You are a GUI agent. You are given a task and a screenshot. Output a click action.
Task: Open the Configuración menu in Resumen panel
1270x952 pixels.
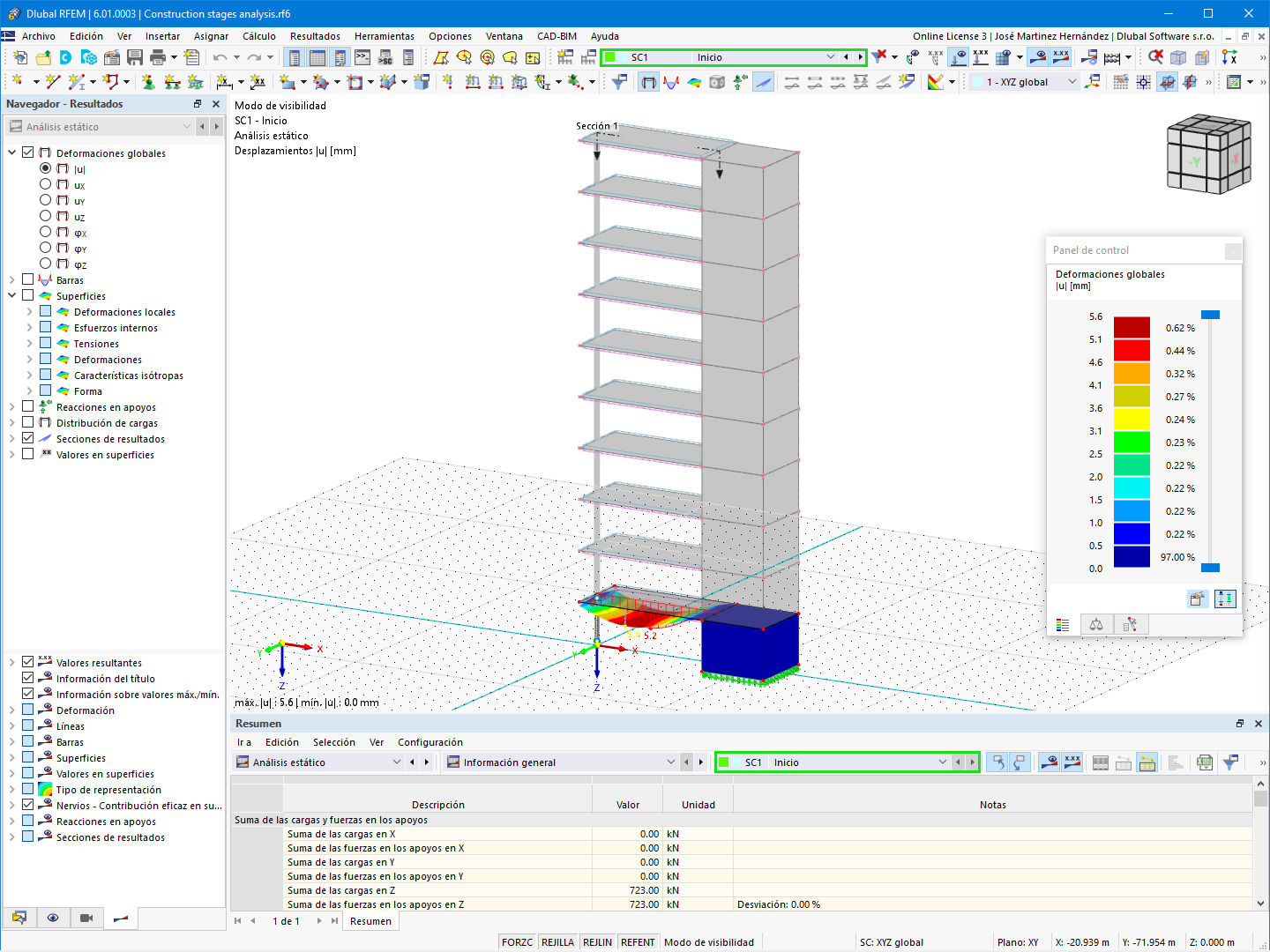[x=430, y=742]
